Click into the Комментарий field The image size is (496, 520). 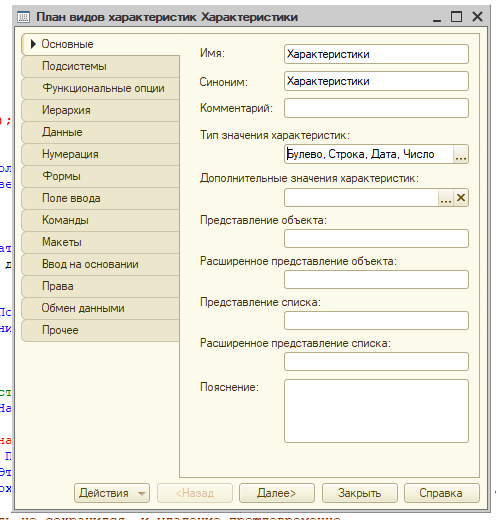click(x=376, y=108)
